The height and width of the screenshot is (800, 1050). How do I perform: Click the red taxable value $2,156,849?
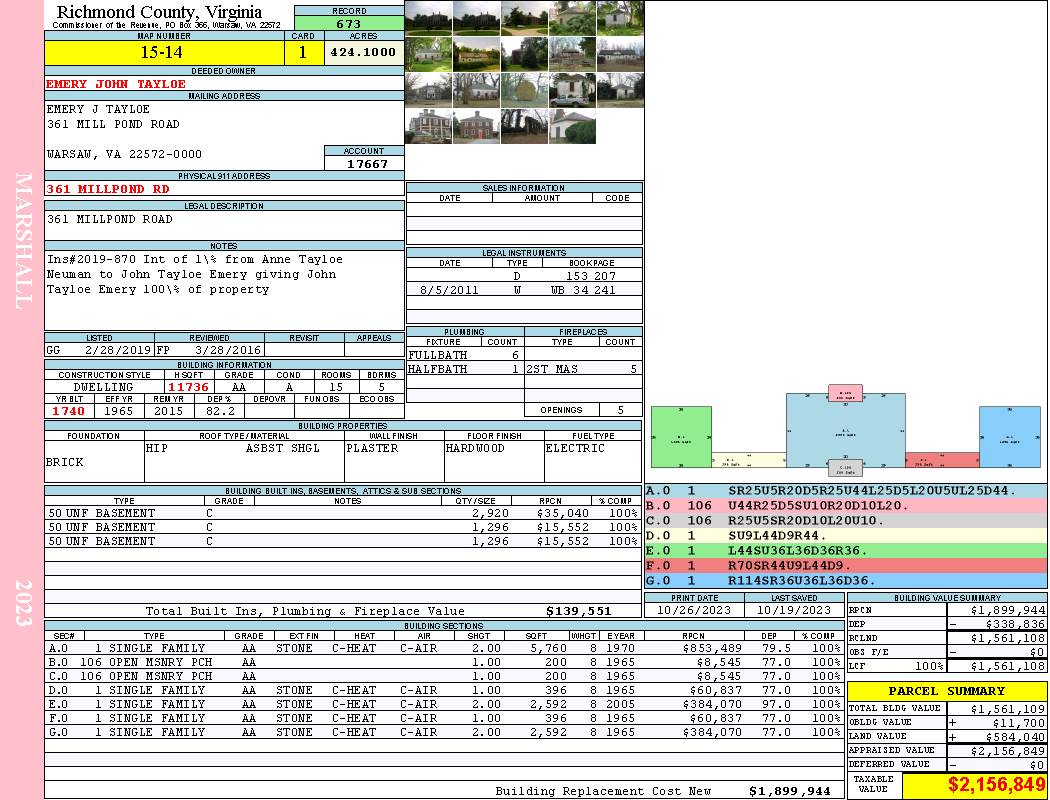(975, 786)
